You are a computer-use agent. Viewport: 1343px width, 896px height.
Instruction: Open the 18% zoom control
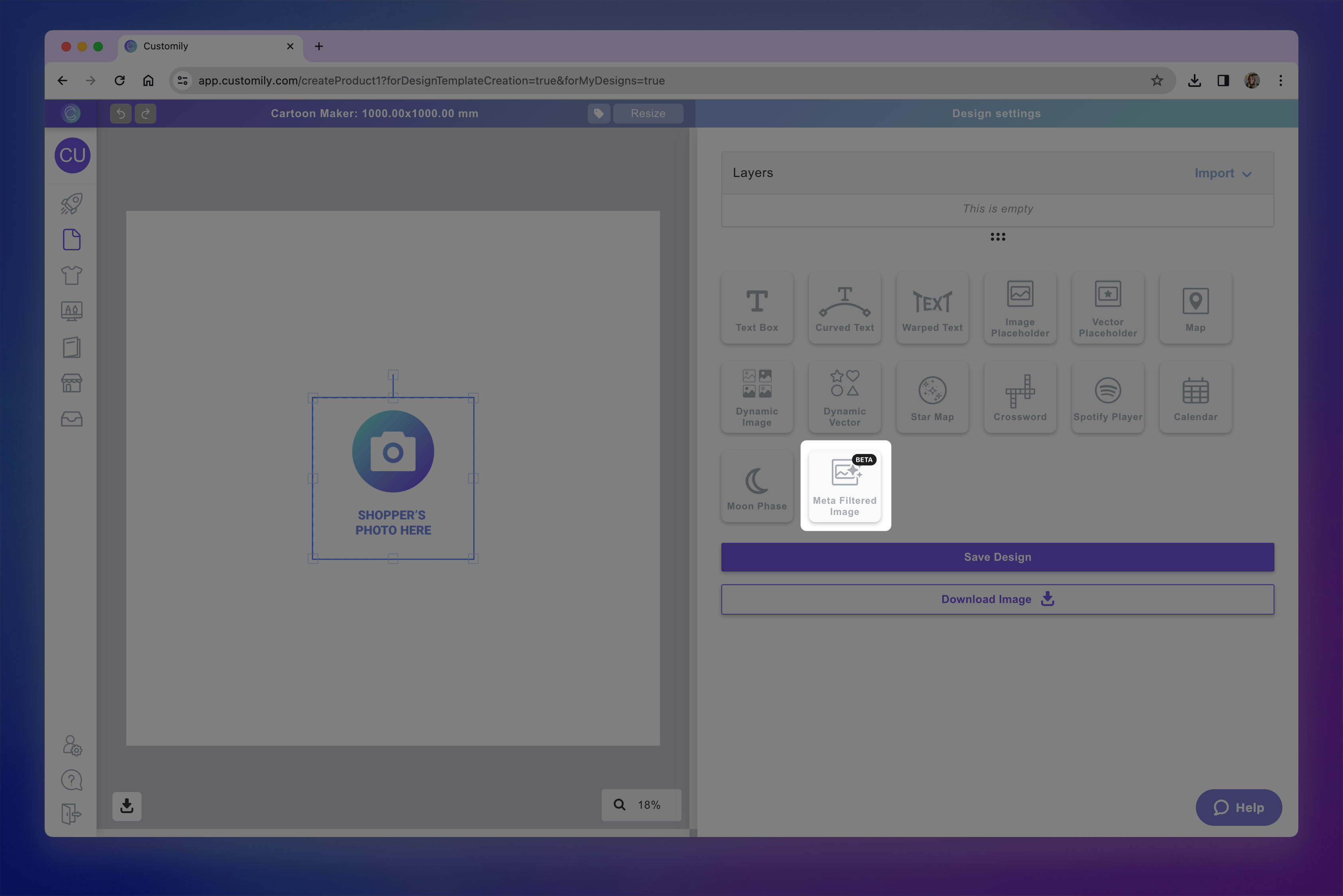tap(640, 805)
